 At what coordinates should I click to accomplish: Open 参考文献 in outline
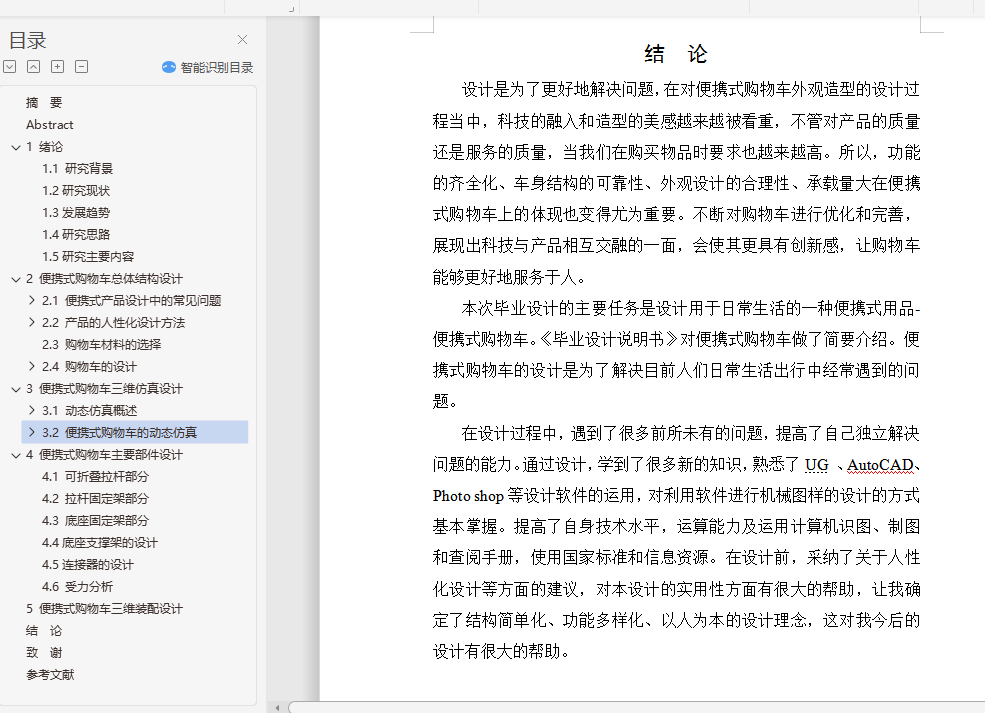tap(50, 674)
